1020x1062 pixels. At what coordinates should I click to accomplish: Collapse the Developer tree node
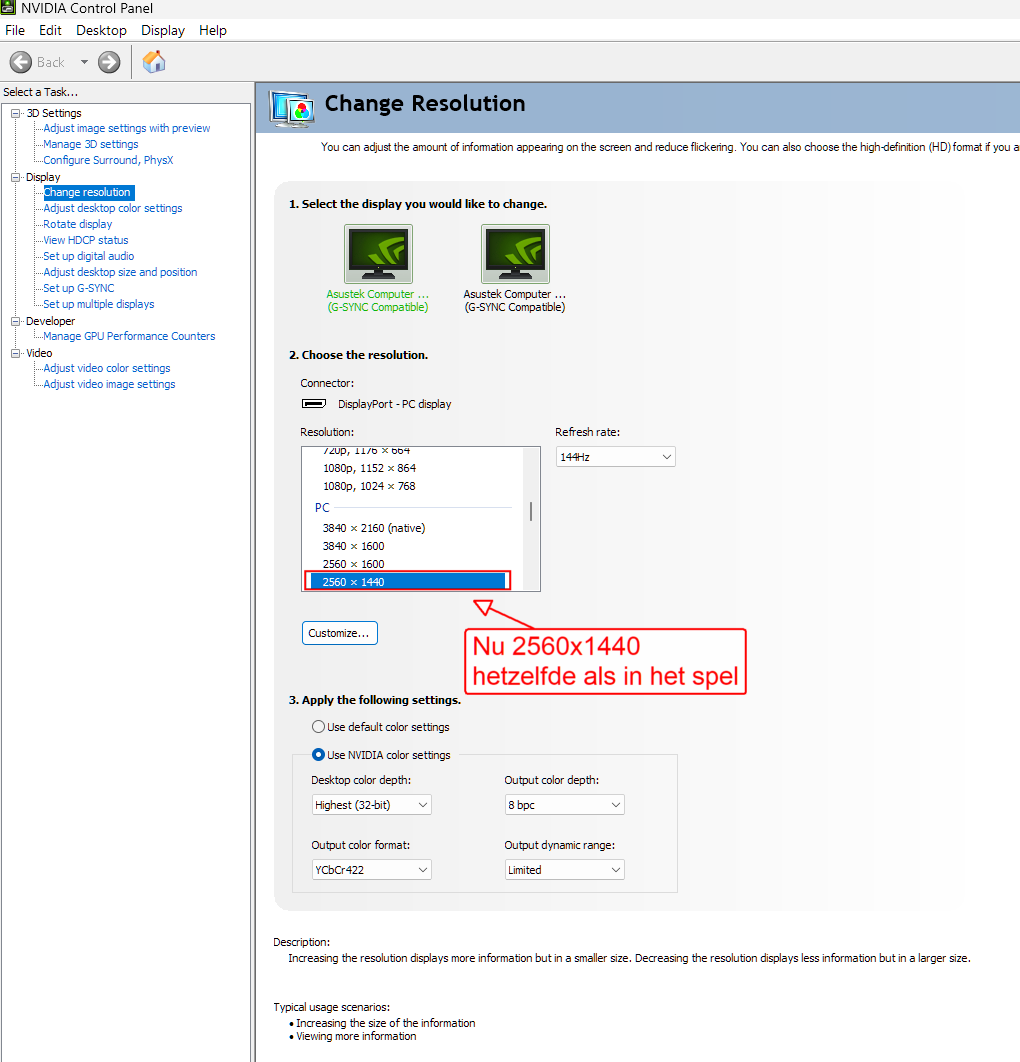pos(16,321)
